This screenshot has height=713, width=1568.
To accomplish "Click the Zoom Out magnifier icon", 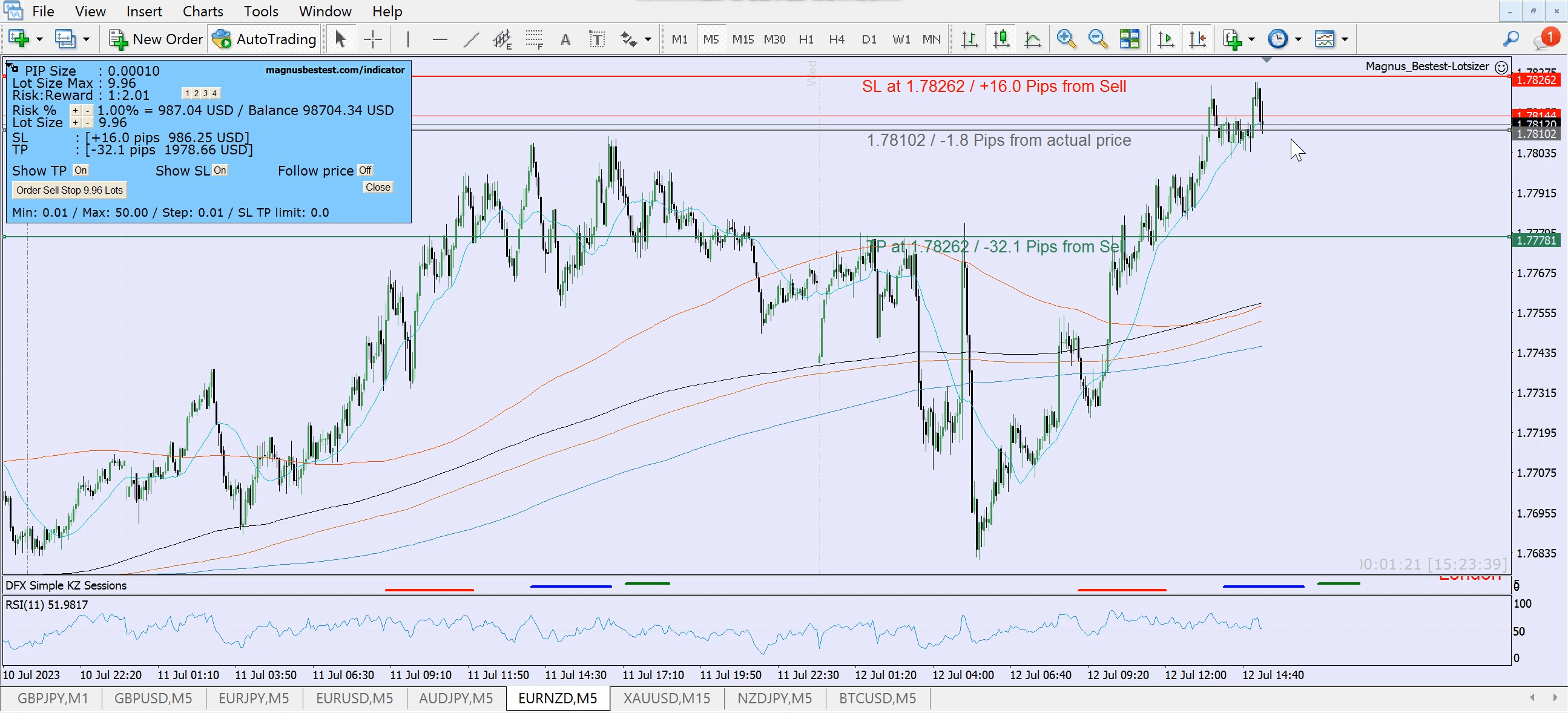I will [x=1098, y=39].
